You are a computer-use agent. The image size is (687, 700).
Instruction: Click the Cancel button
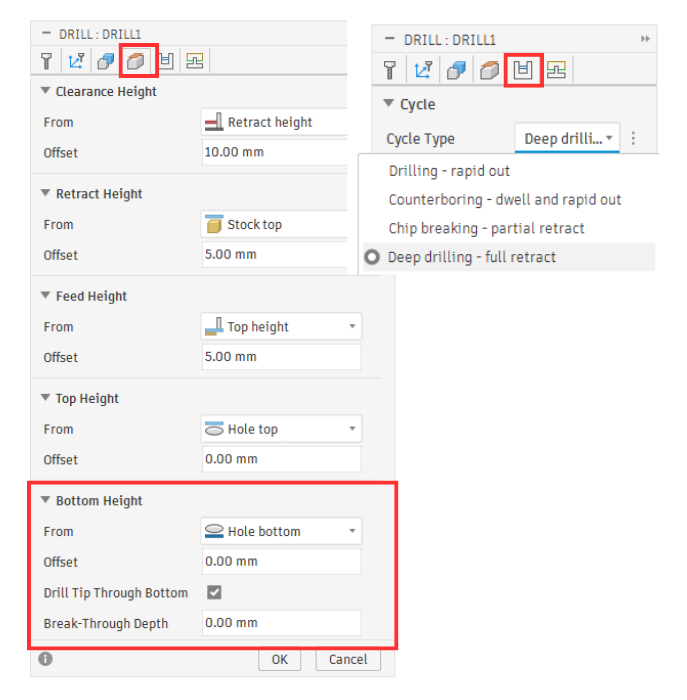click(x=348, y=659)
